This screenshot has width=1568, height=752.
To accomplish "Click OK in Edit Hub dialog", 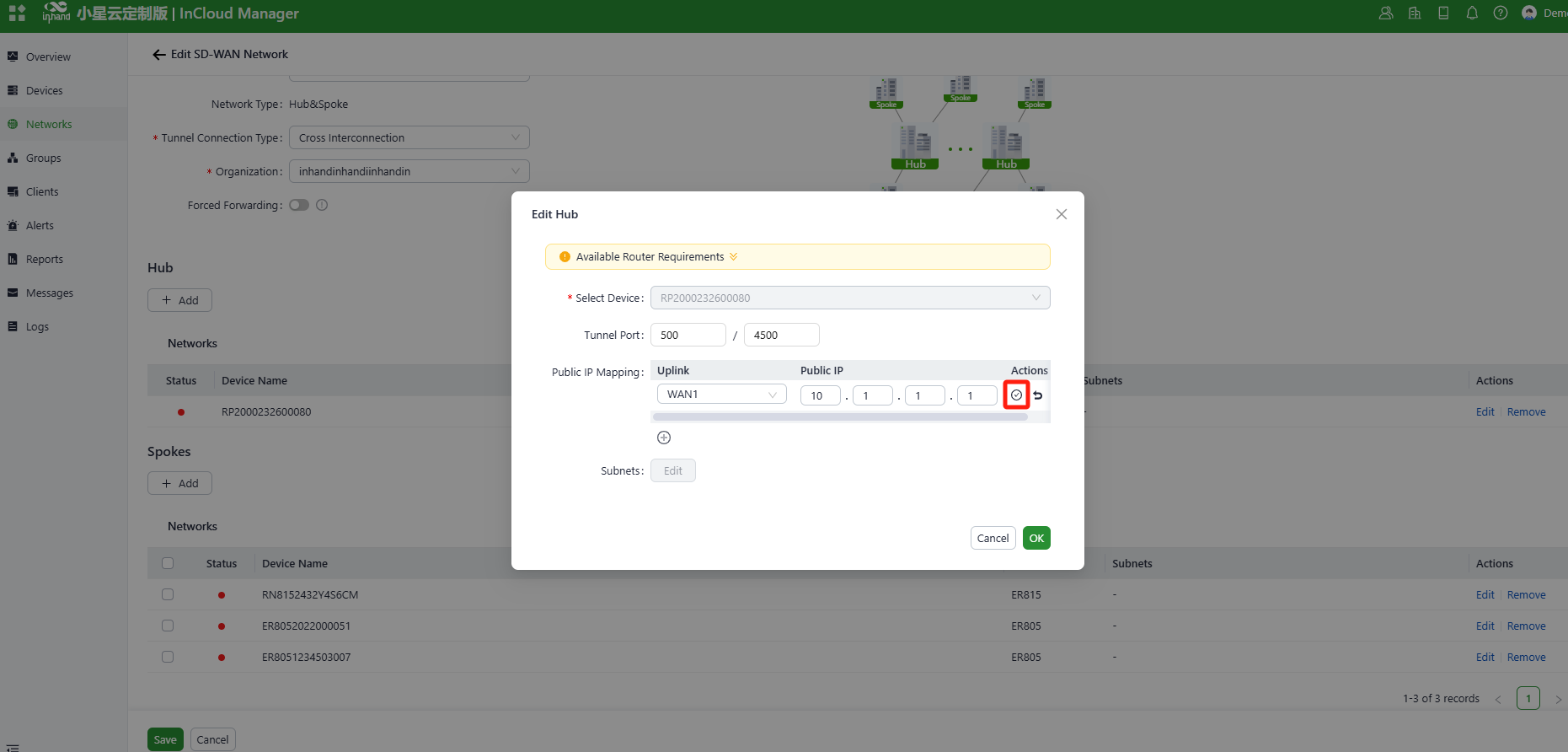I will (1036, 538).
